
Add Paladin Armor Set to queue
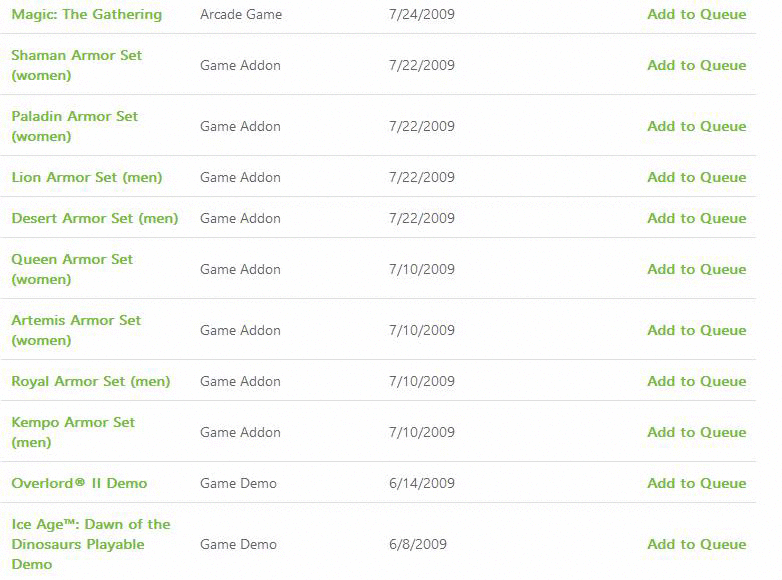[x=697, y=126]
